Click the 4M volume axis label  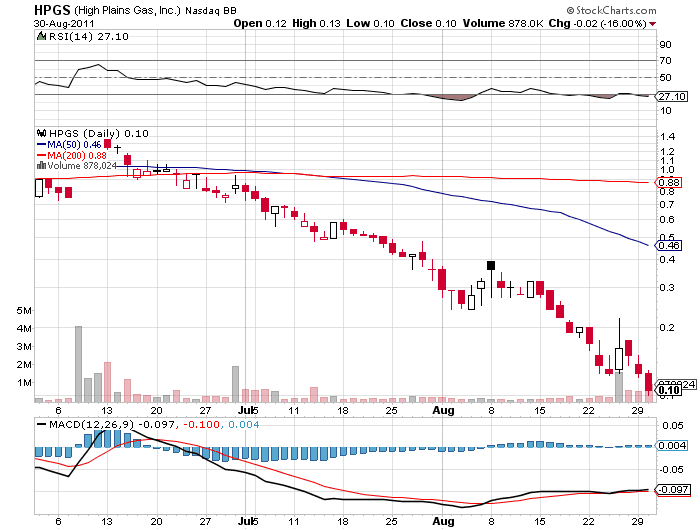pos(24,329)
